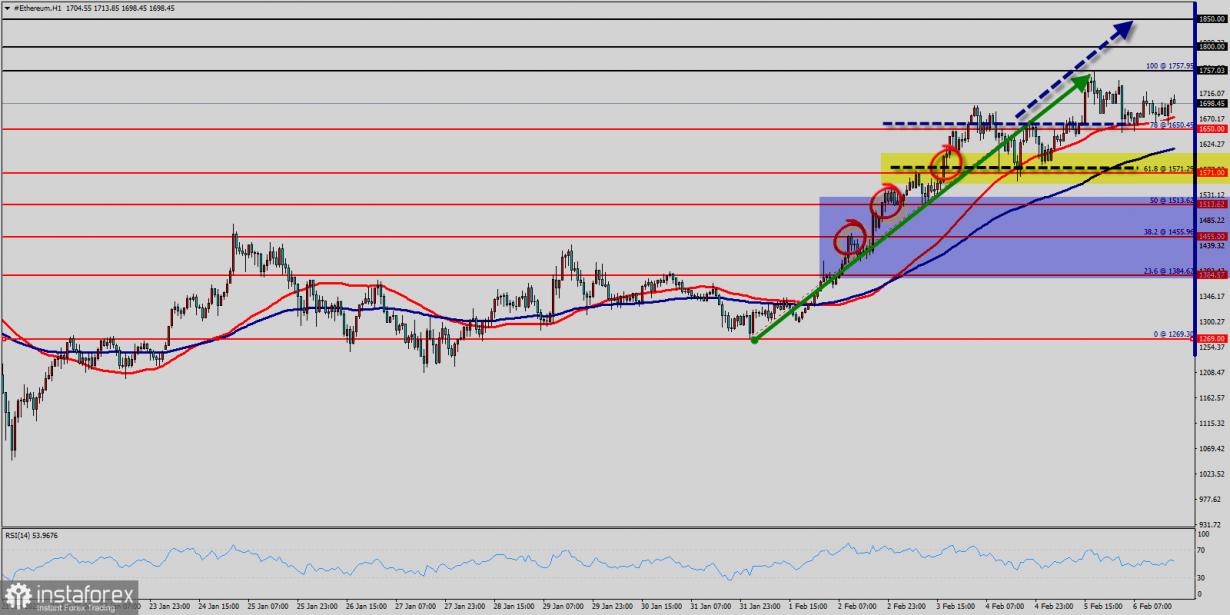
Task: Click the 1850.00 price label
Action: (x=1212, y=19)
